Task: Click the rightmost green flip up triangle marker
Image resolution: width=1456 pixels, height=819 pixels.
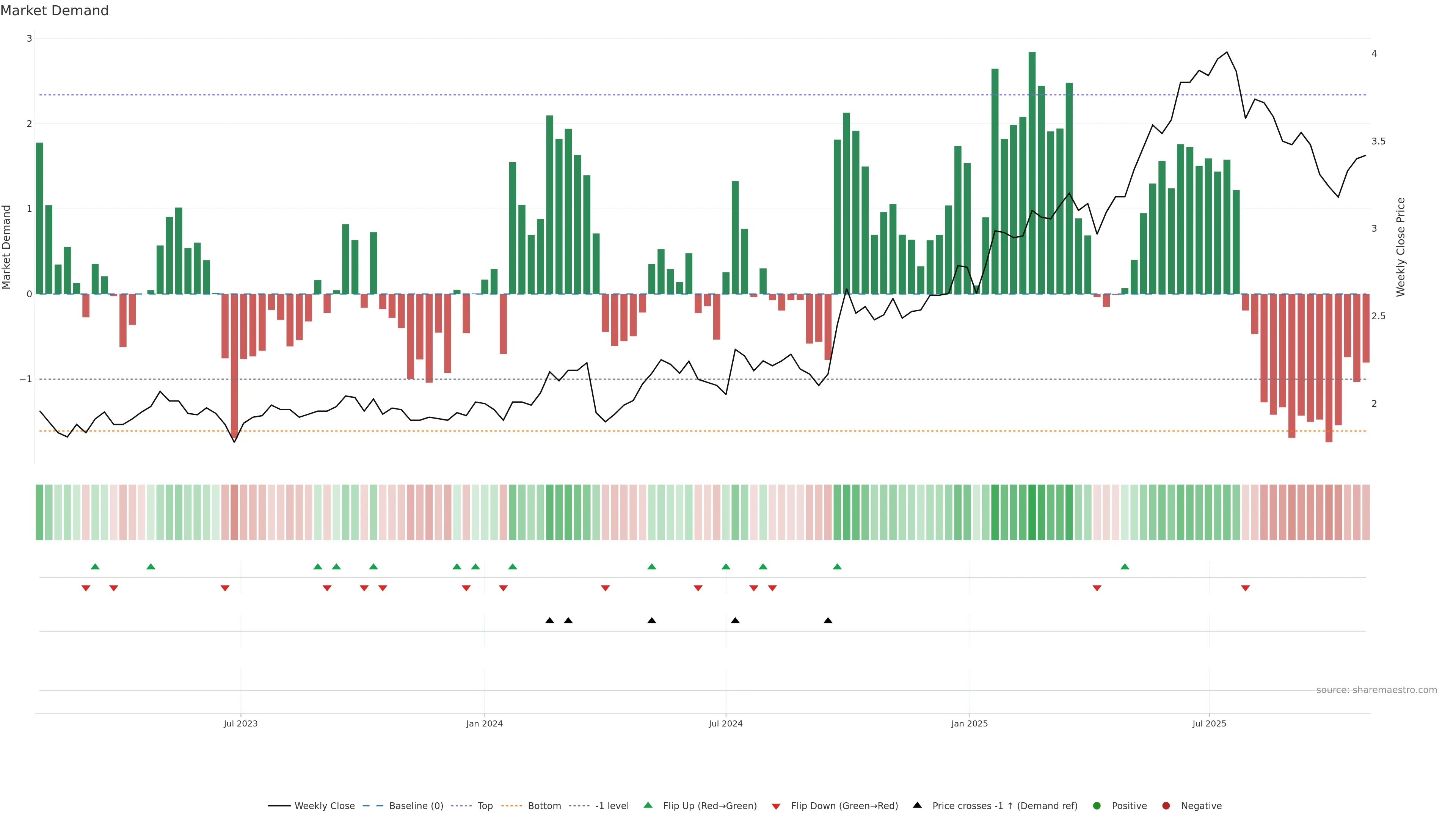Action: pyautogui.click(x=1125, y=566)
